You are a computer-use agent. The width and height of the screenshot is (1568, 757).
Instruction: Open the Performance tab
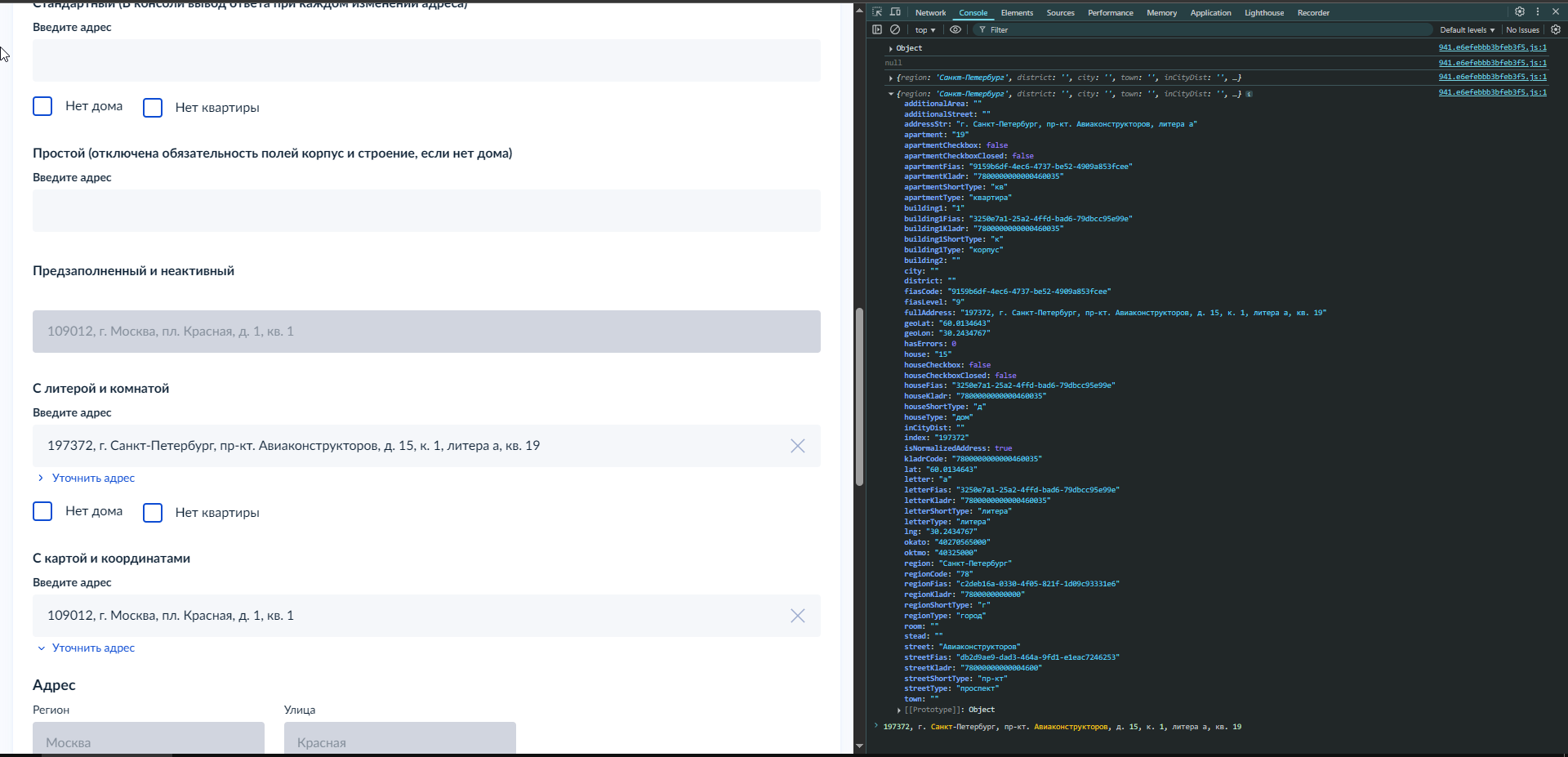coord(1111,12)
